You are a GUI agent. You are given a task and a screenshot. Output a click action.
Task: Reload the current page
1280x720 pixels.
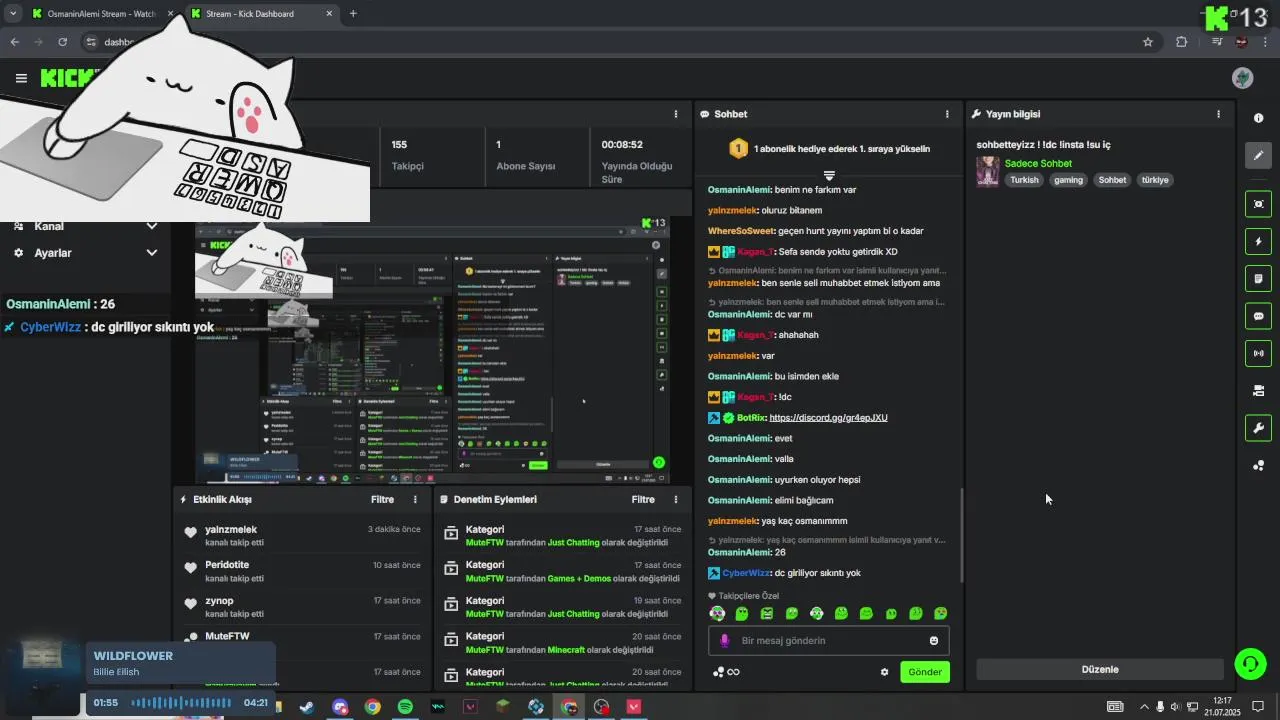(62, 42)
